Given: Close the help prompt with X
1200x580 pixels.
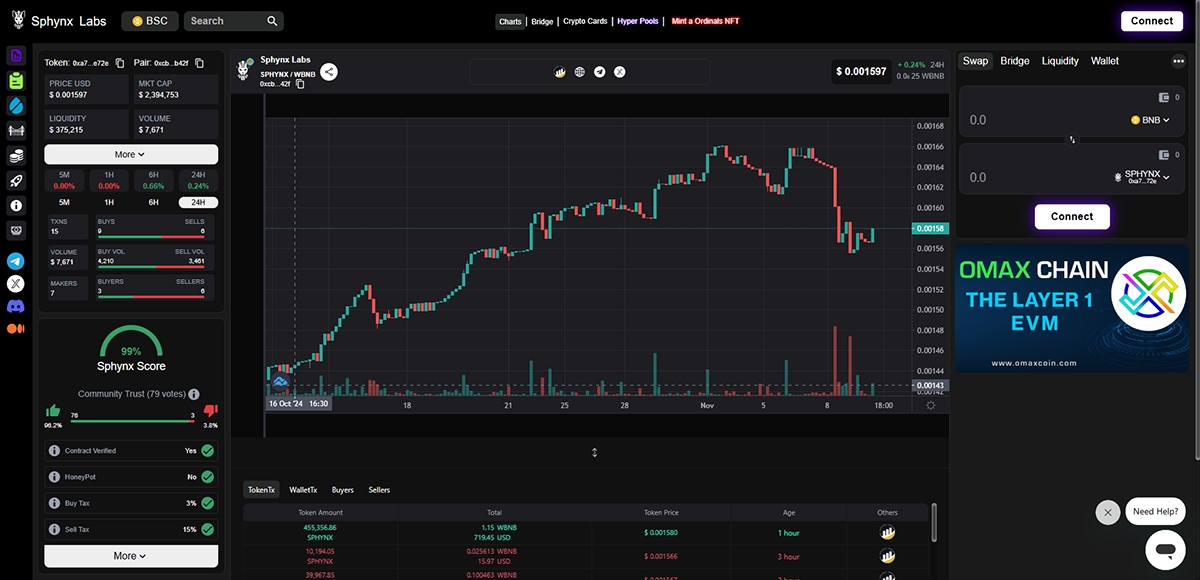Looking at the screenshot, I should pos(1107,513).
